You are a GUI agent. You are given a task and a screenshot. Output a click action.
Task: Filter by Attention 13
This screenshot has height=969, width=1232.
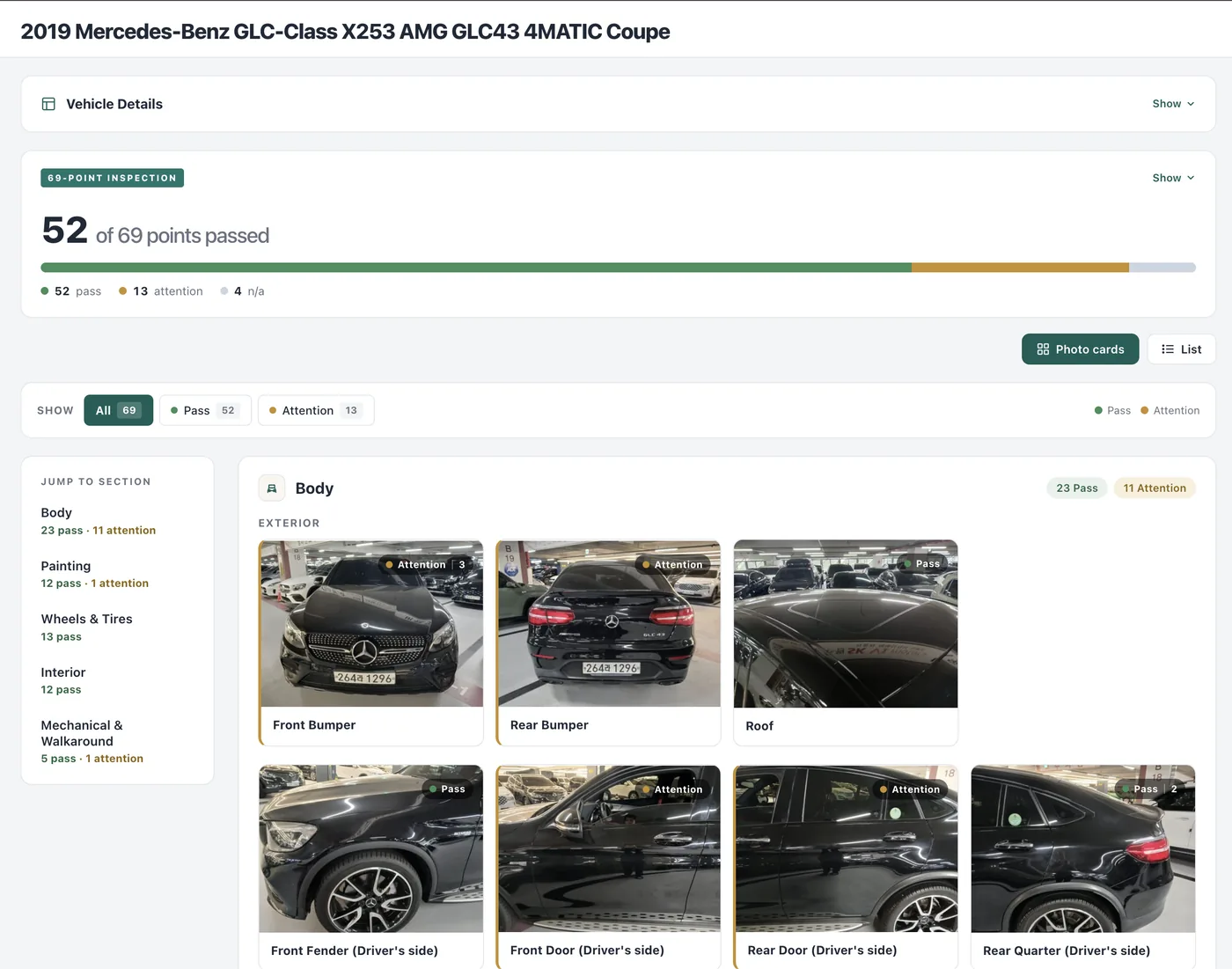tap(316, 410)
